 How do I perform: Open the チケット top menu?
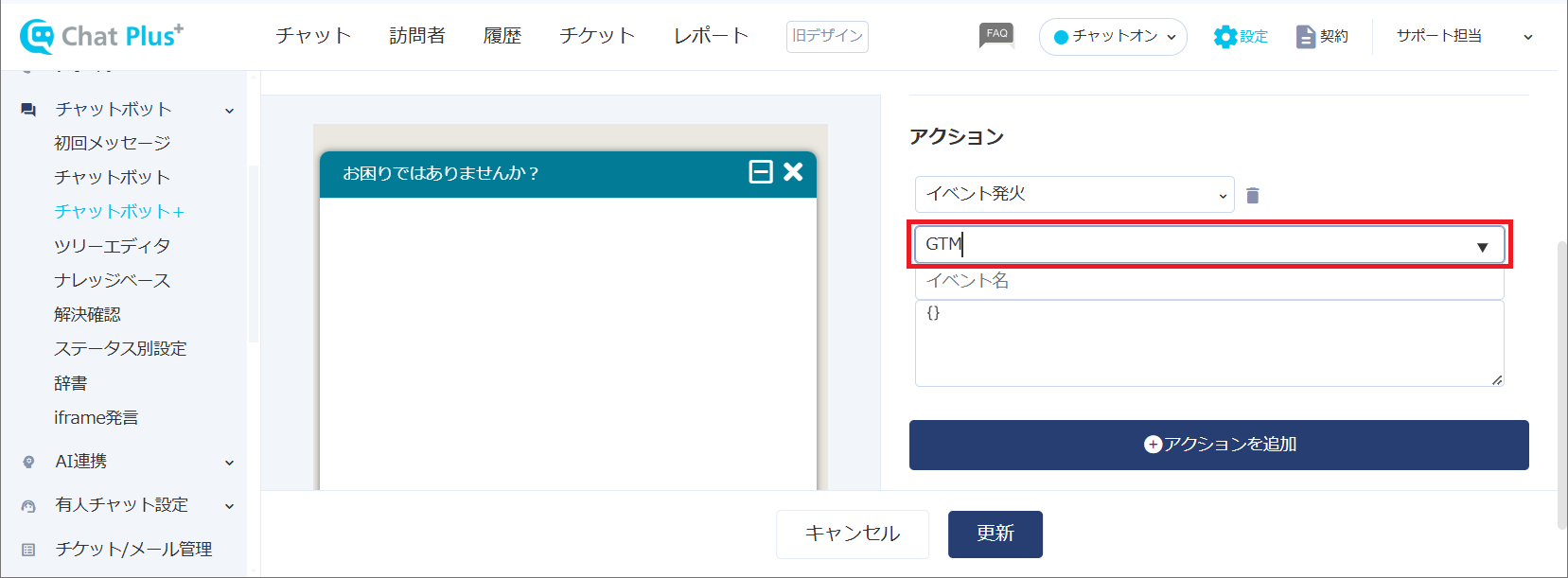click(597, 36)
